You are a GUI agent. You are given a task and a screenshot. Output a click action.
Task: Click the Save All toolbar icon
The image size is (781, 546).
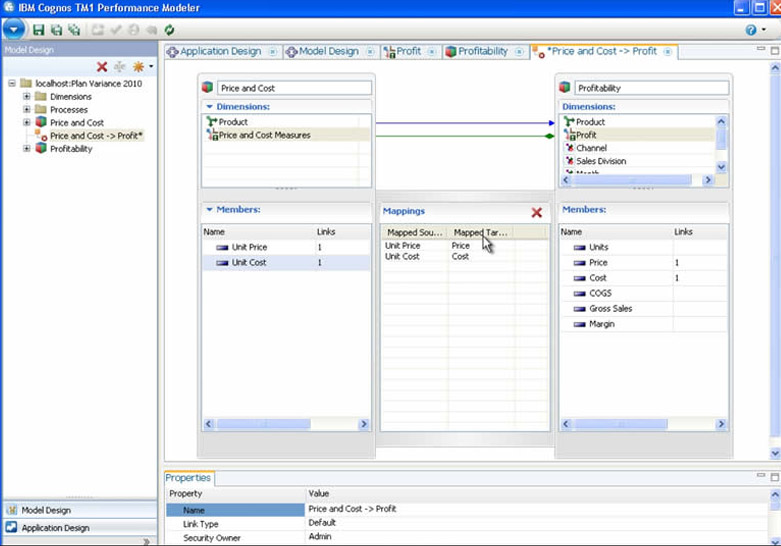pos(74,30)
